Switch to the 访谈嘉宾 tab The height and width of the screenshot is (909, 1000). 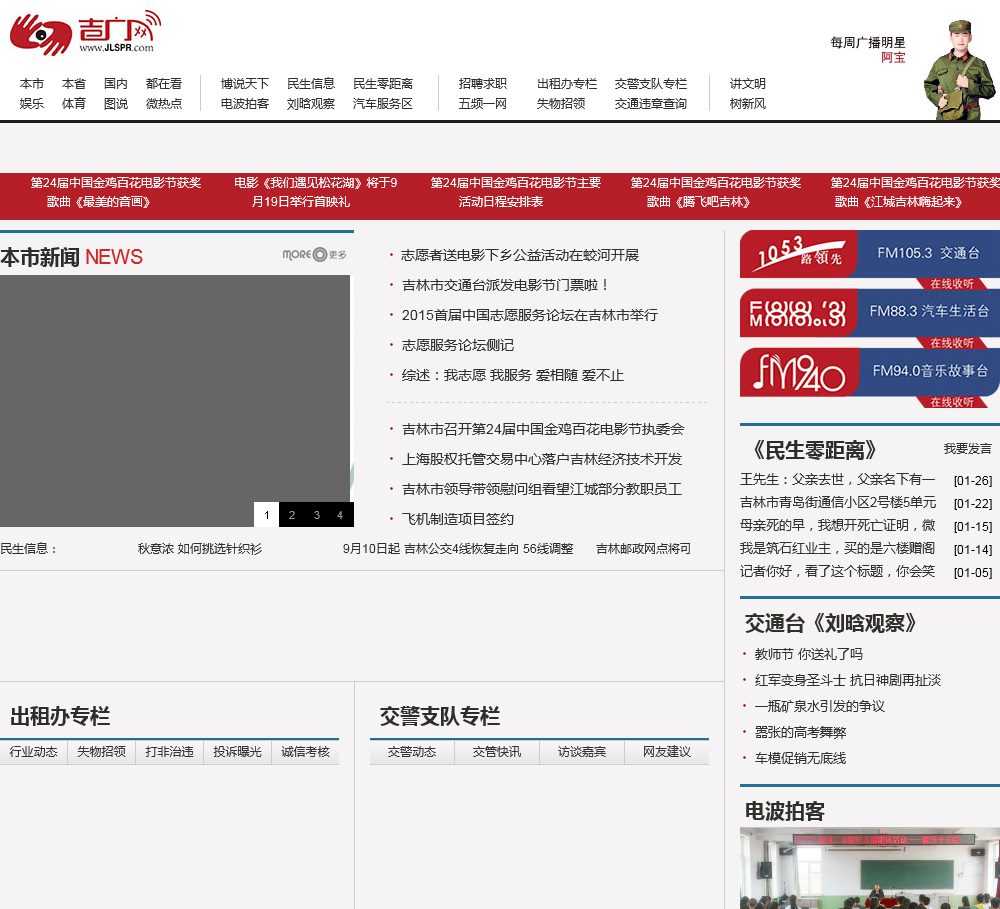(582, 752)
